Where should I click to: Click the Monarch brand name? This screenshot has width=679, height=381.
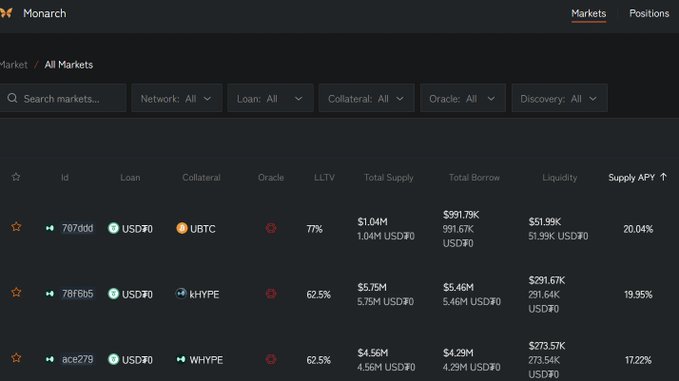(45, 13)
